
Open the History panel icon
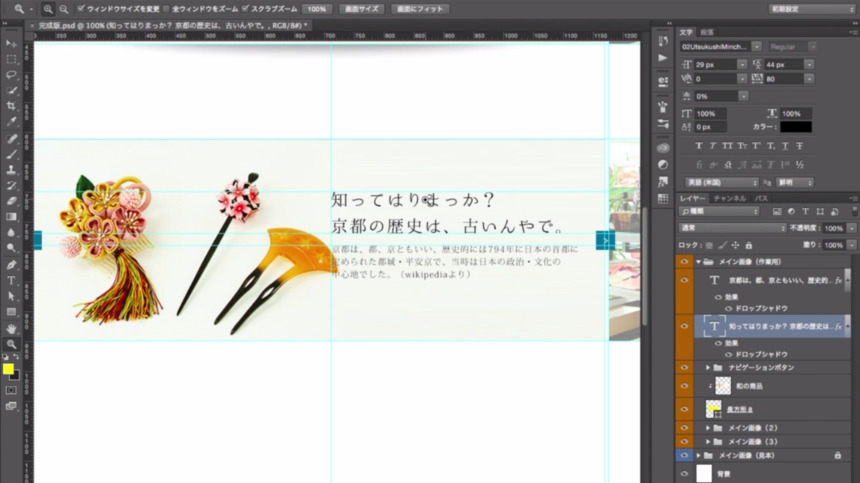click(663, 41)
